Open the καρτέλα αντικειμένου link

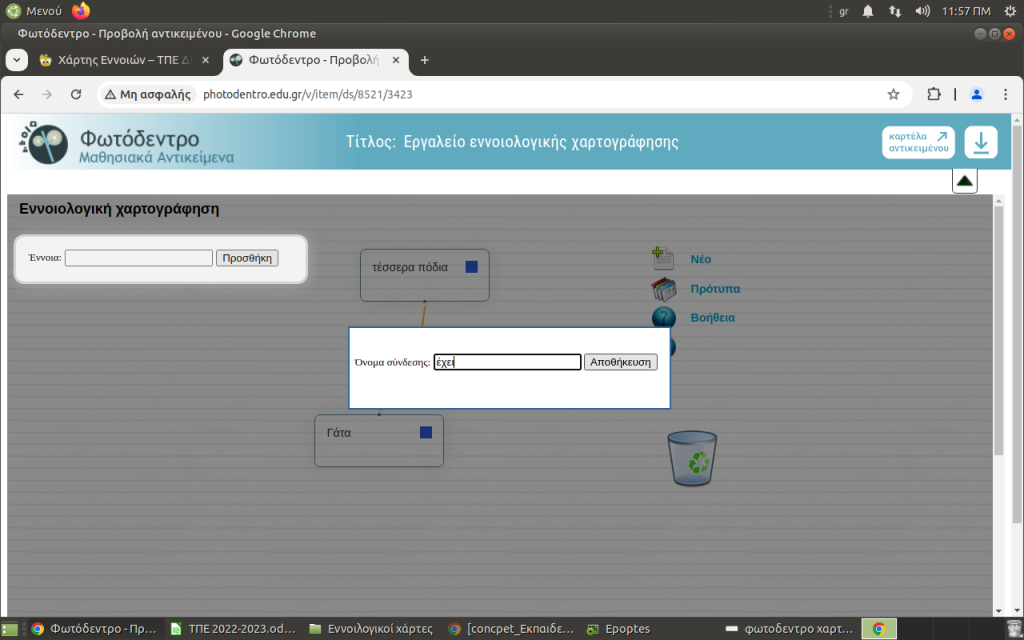click(918, 143)
